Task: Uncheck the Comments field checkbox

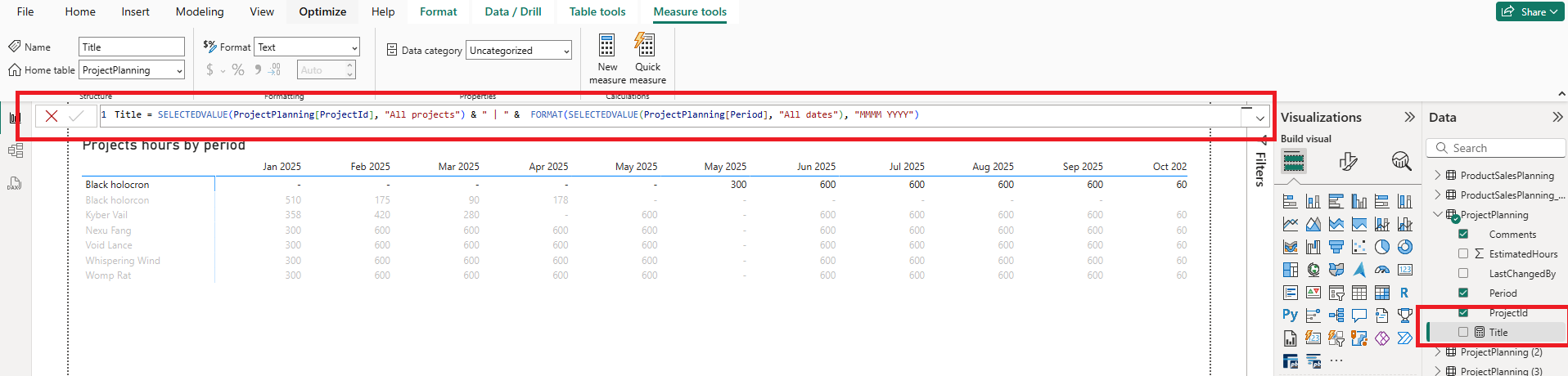Action: click(x=1463, y=235)
